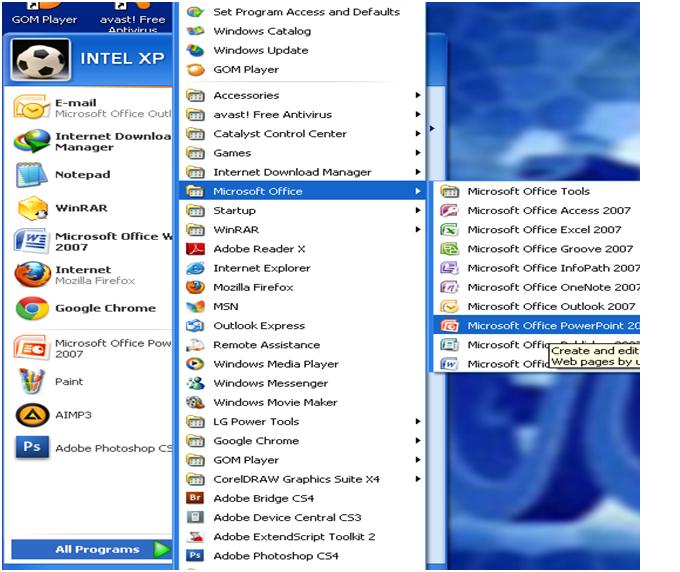This screenshot has height=572, width=680.
Task: Open recent Microsoft Office PowerPoint 2007 icon
Action: click(31, 348)
